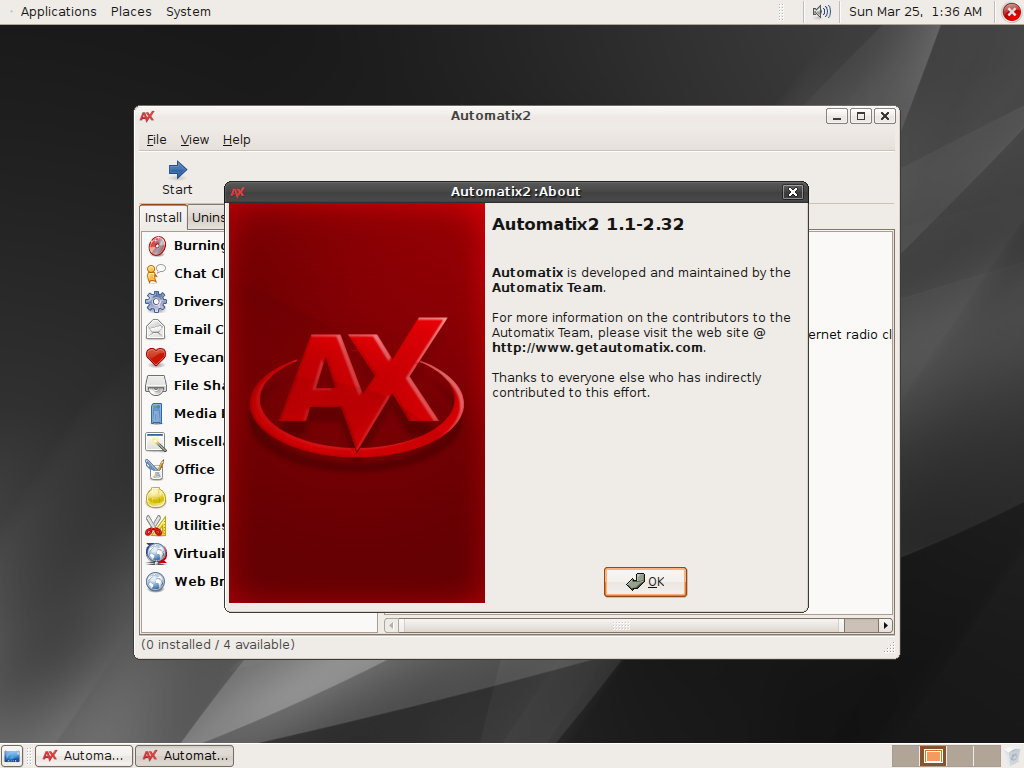Click the blue Start arrow icon
1024x768 pixels.
[178, 170]
